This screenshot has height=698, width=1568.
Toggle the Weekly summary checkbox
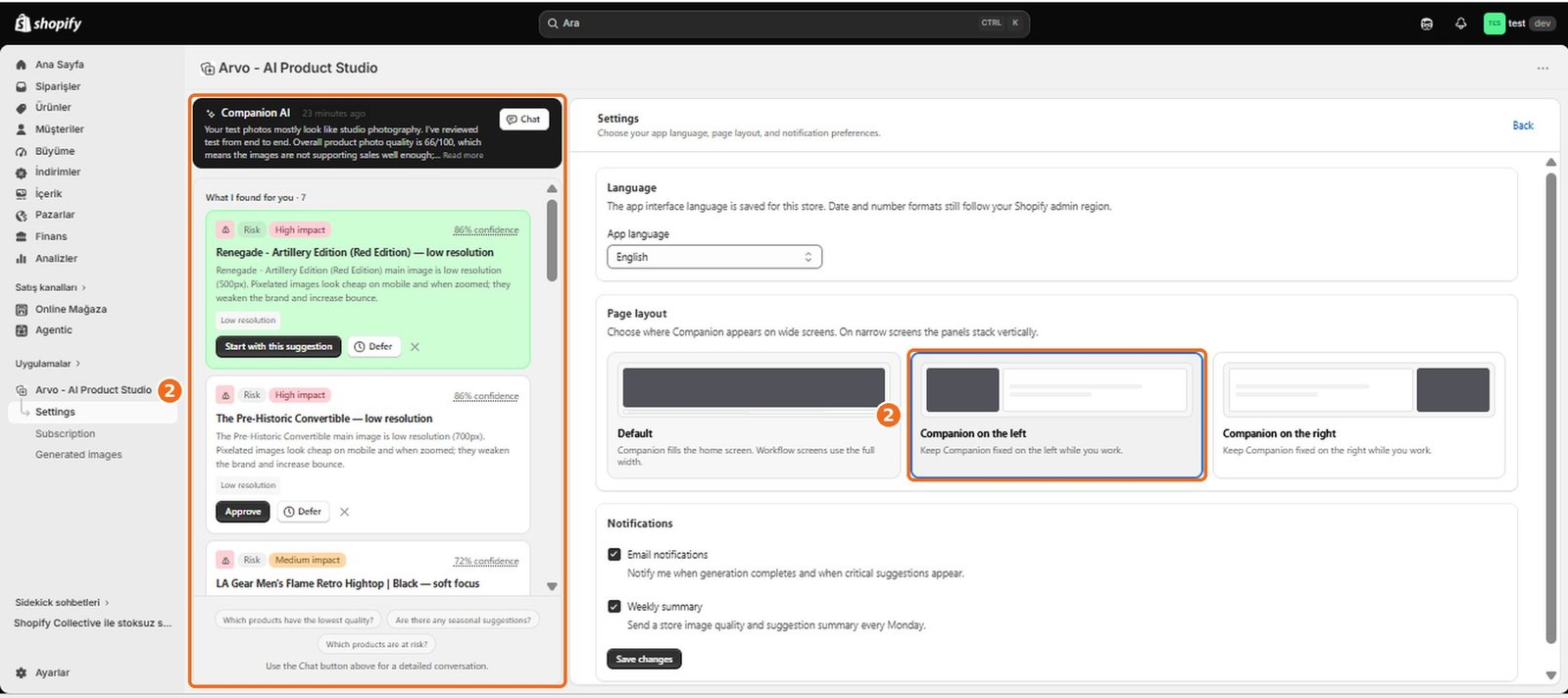click(x=614, y=607)
